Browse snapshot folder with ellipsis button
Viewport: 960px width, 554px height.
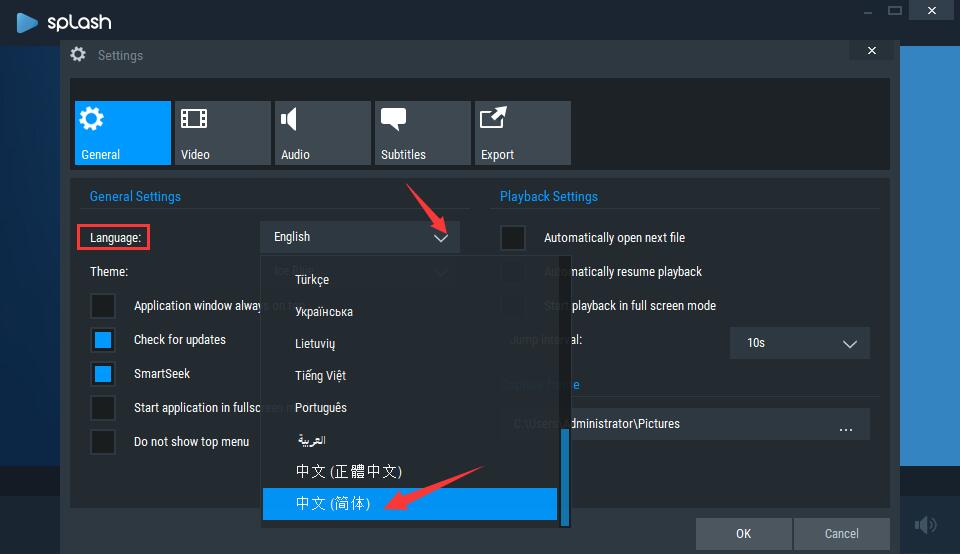click(x=846, y=425)
